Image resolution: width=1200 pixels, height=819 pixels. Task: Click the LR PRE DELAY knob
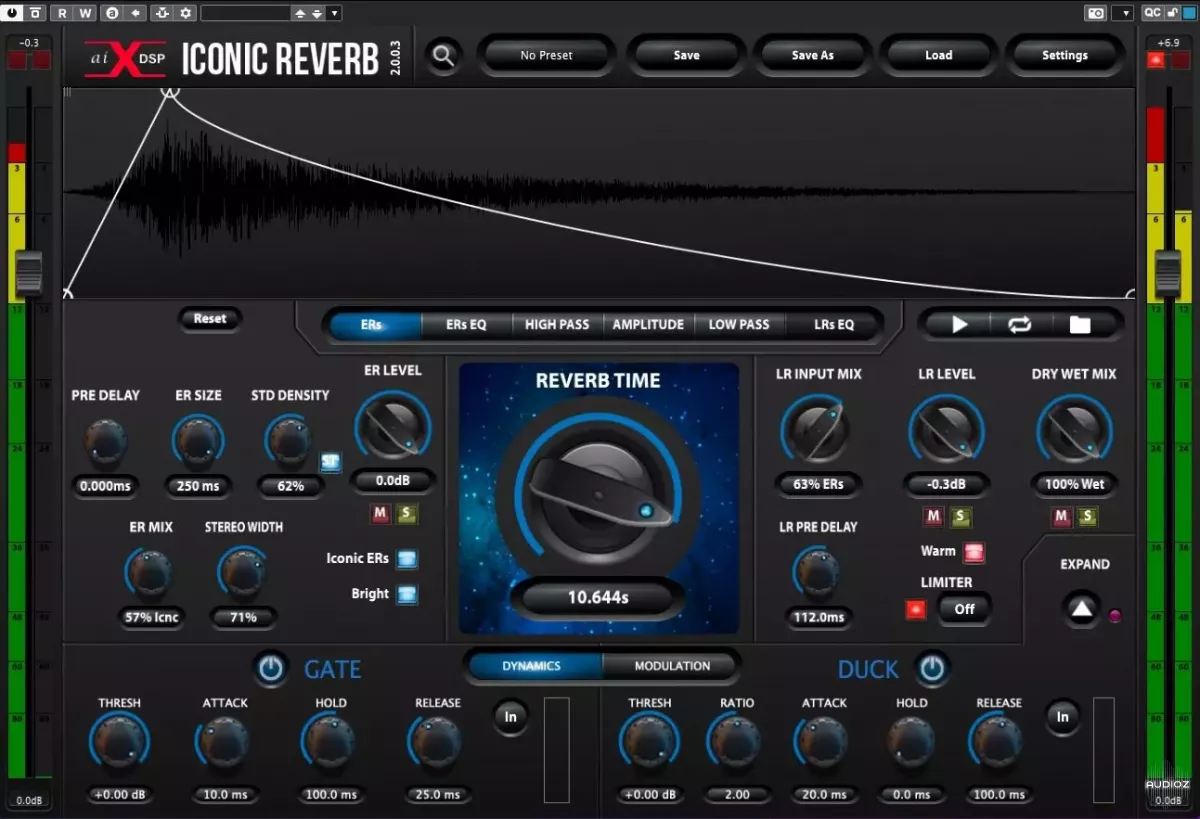[x=818, y=572]
